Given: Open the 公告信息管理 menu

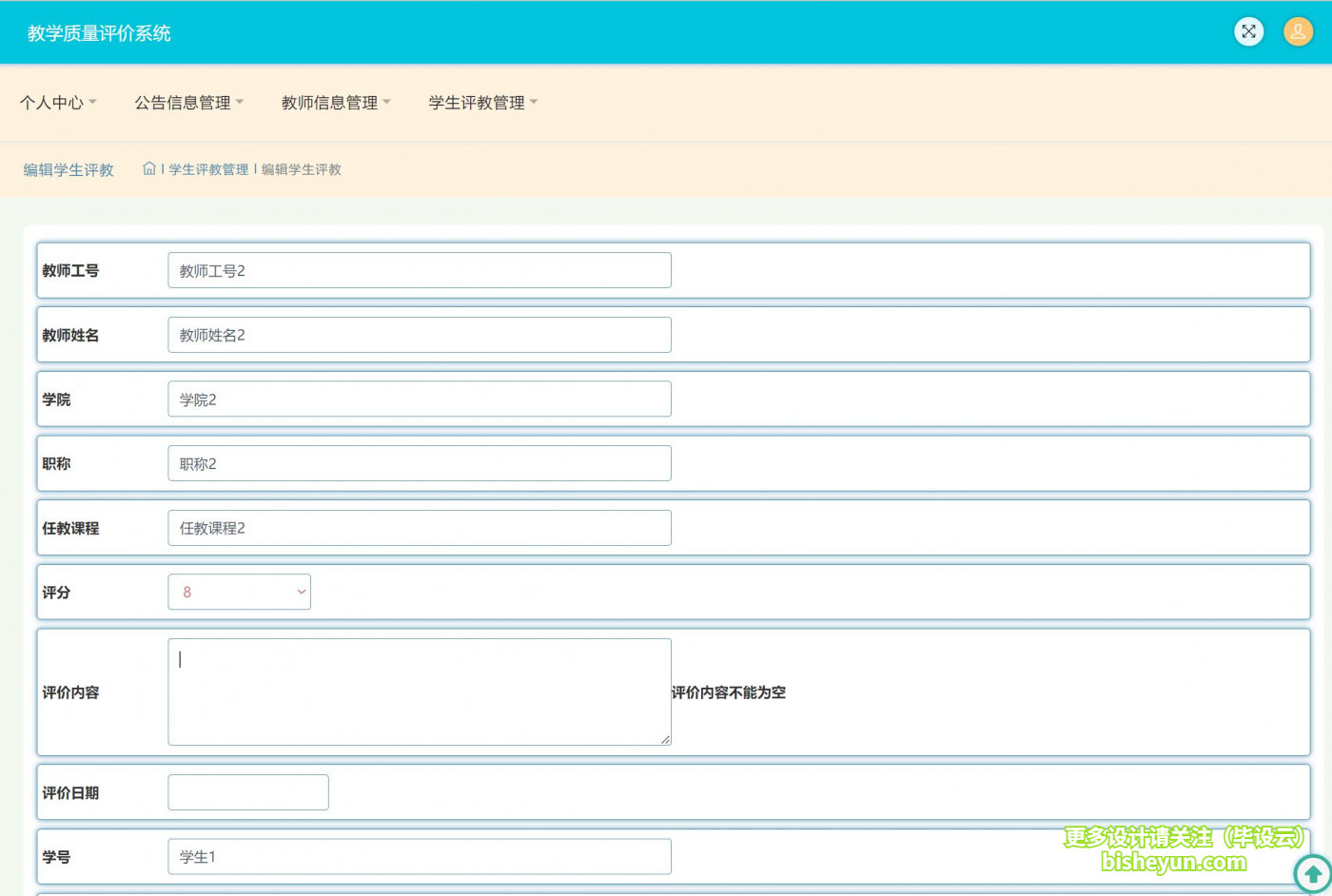Looking at the screenshot, I should [188, 103].
